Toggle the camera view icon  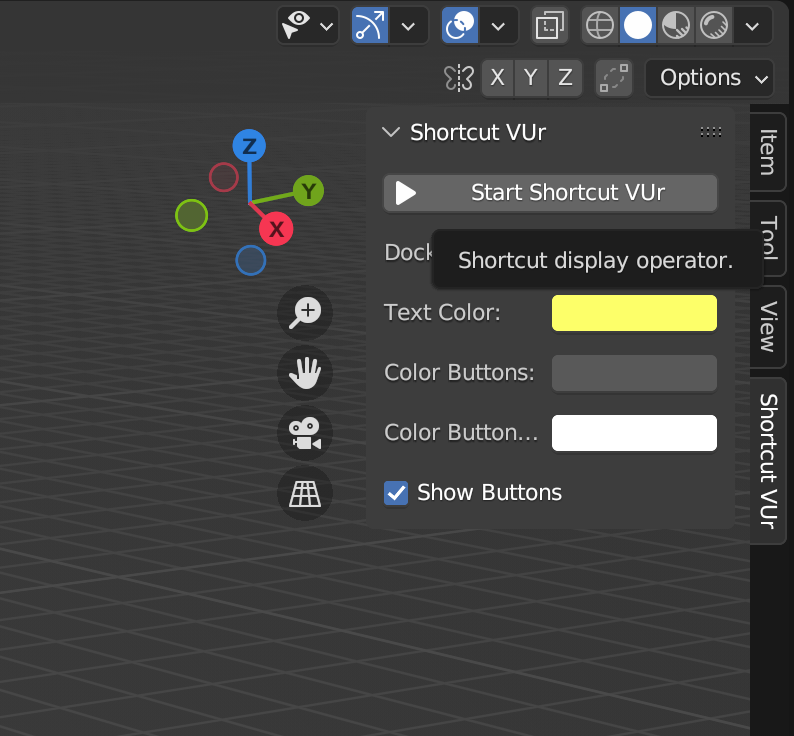click(x=305, y=433)
